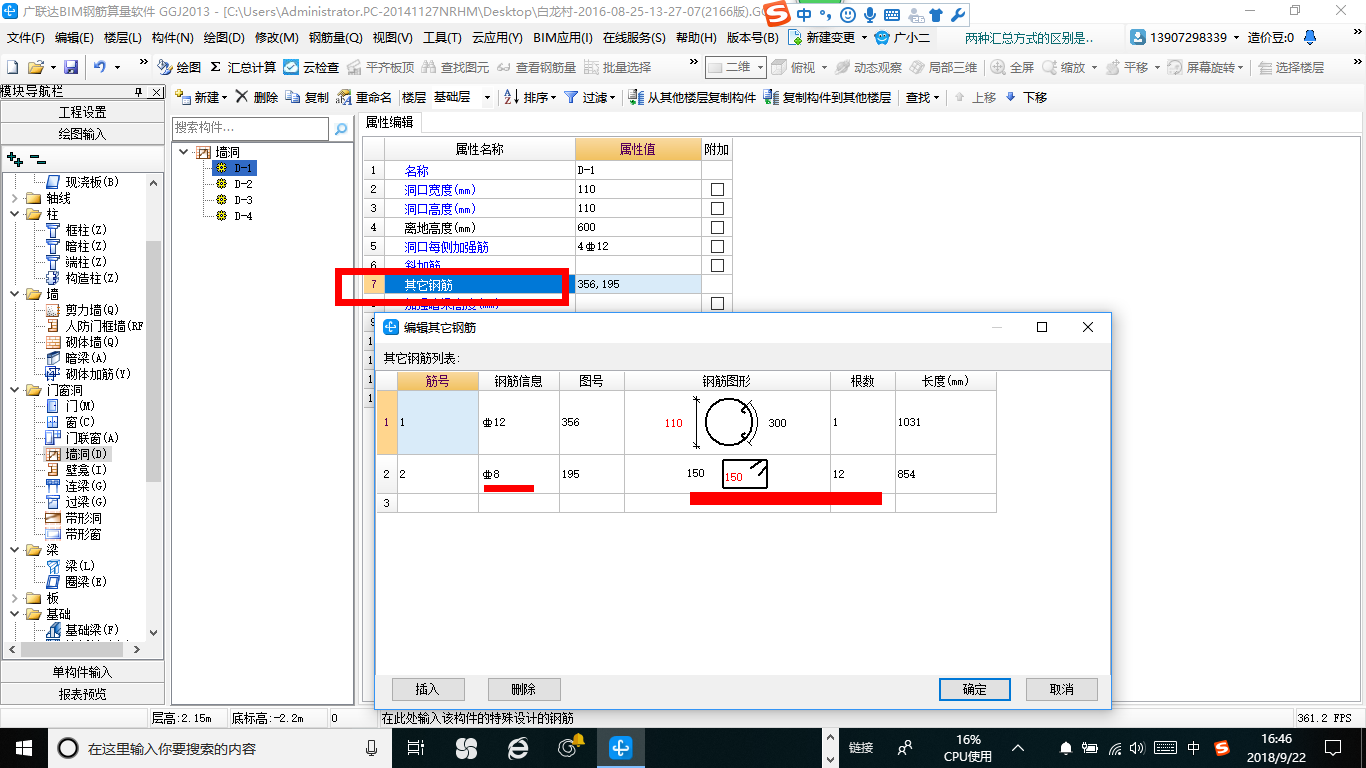
Task: Select 窗(C) in the tree
Action: [70, 422]
